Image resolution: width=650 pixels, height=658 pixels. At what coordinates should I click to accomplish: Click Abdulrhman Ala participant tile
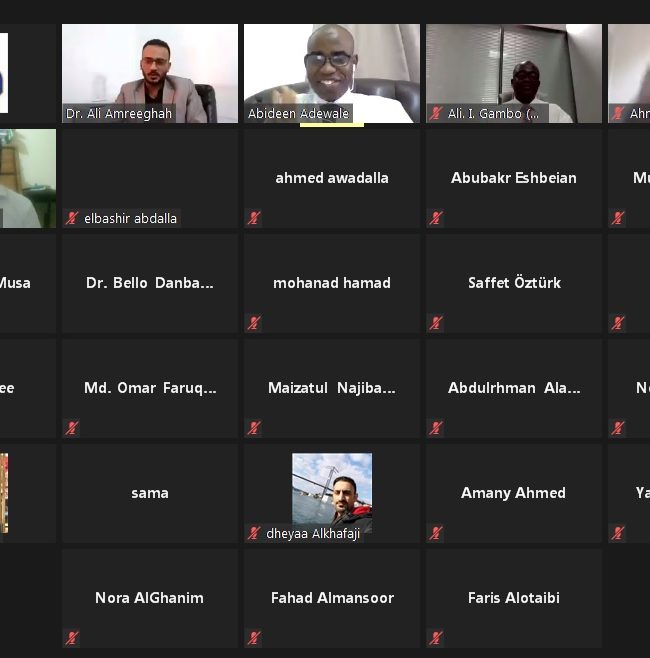514,388
